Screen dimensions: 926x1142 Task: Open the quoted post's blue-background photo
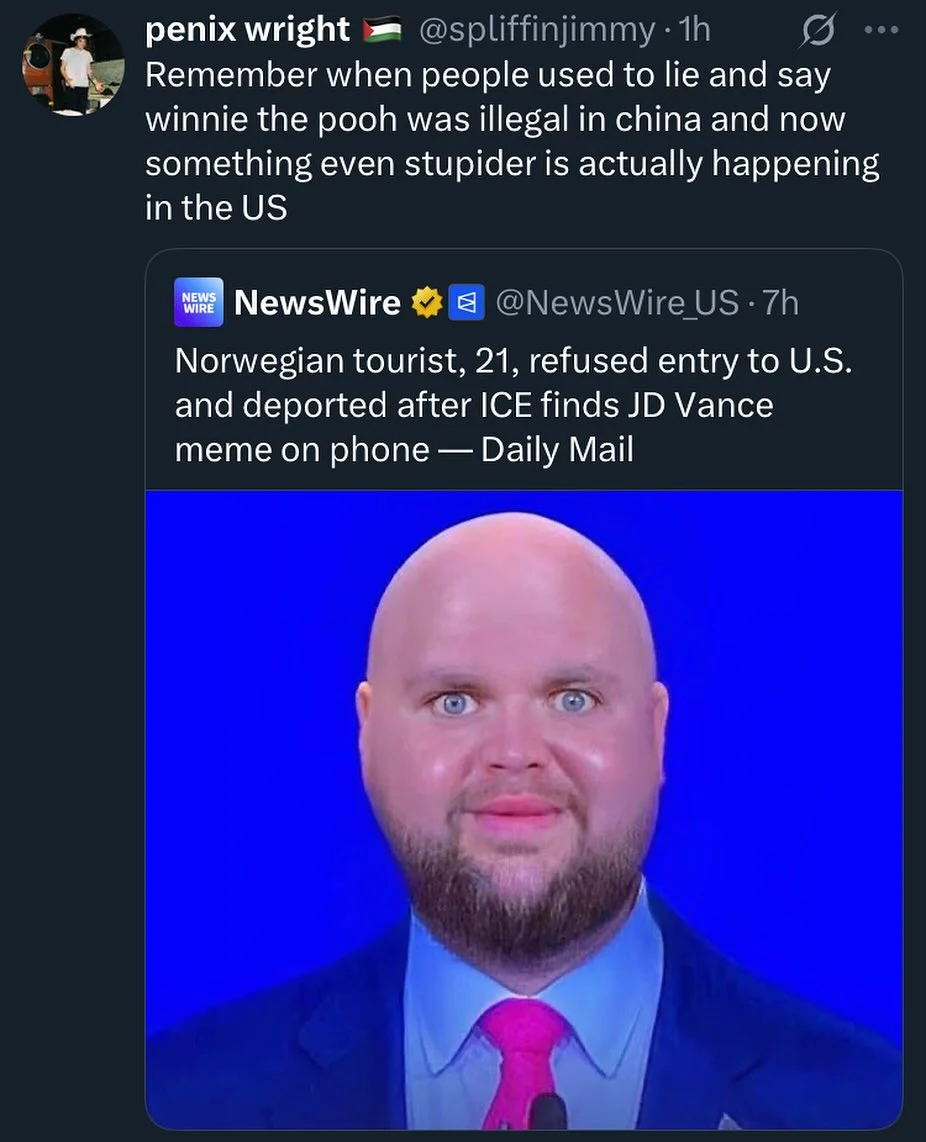click(x=524, y=810)
